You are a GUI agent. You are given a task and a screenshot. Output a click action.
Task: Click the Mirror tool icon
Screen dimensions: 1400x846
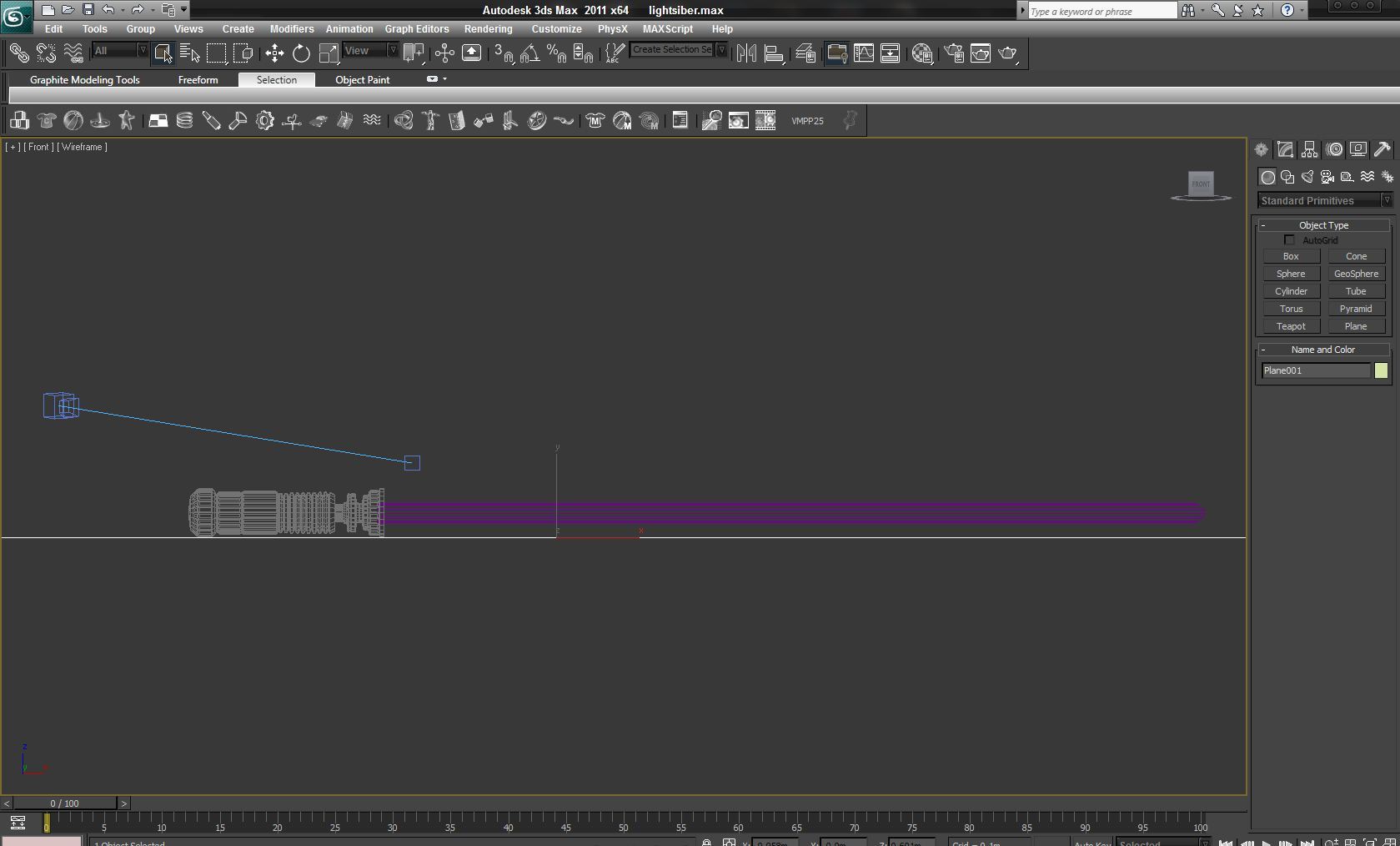(746, 53)
